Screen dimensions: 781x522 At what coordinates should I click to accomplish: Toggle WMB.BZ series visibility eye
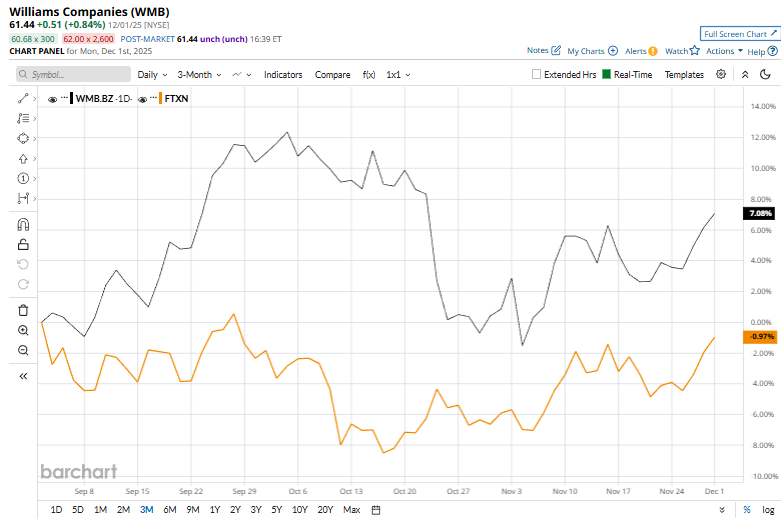click(52, 100)
